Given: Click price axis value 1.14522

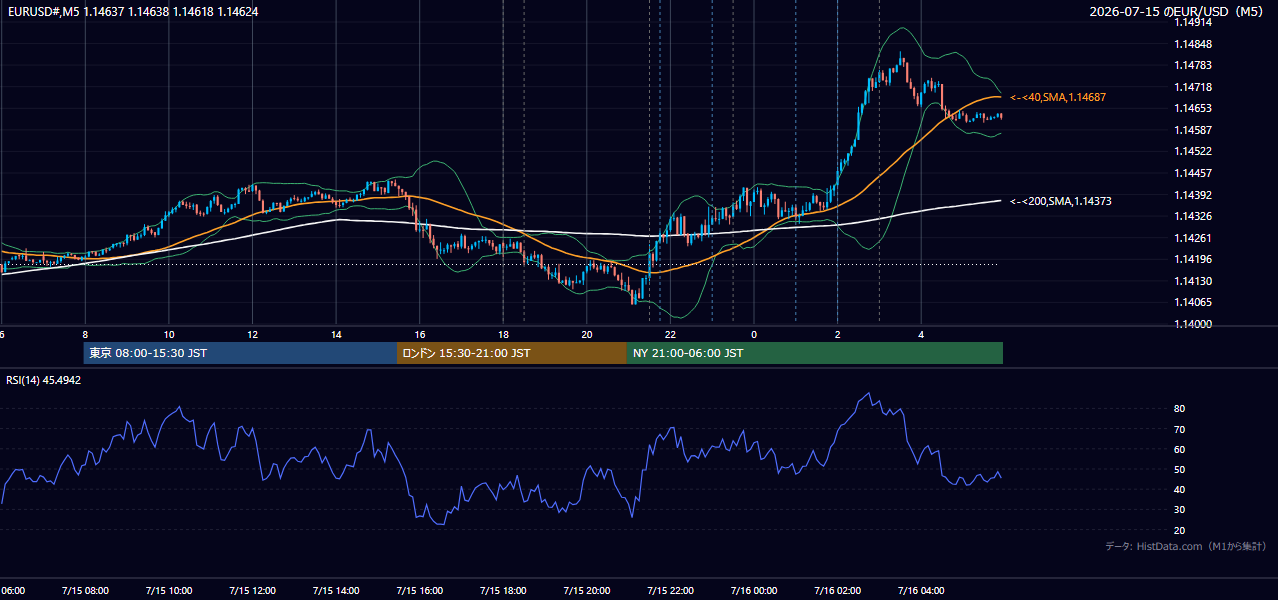Looking at the screenshot, I should click(x=1192, y=152).
